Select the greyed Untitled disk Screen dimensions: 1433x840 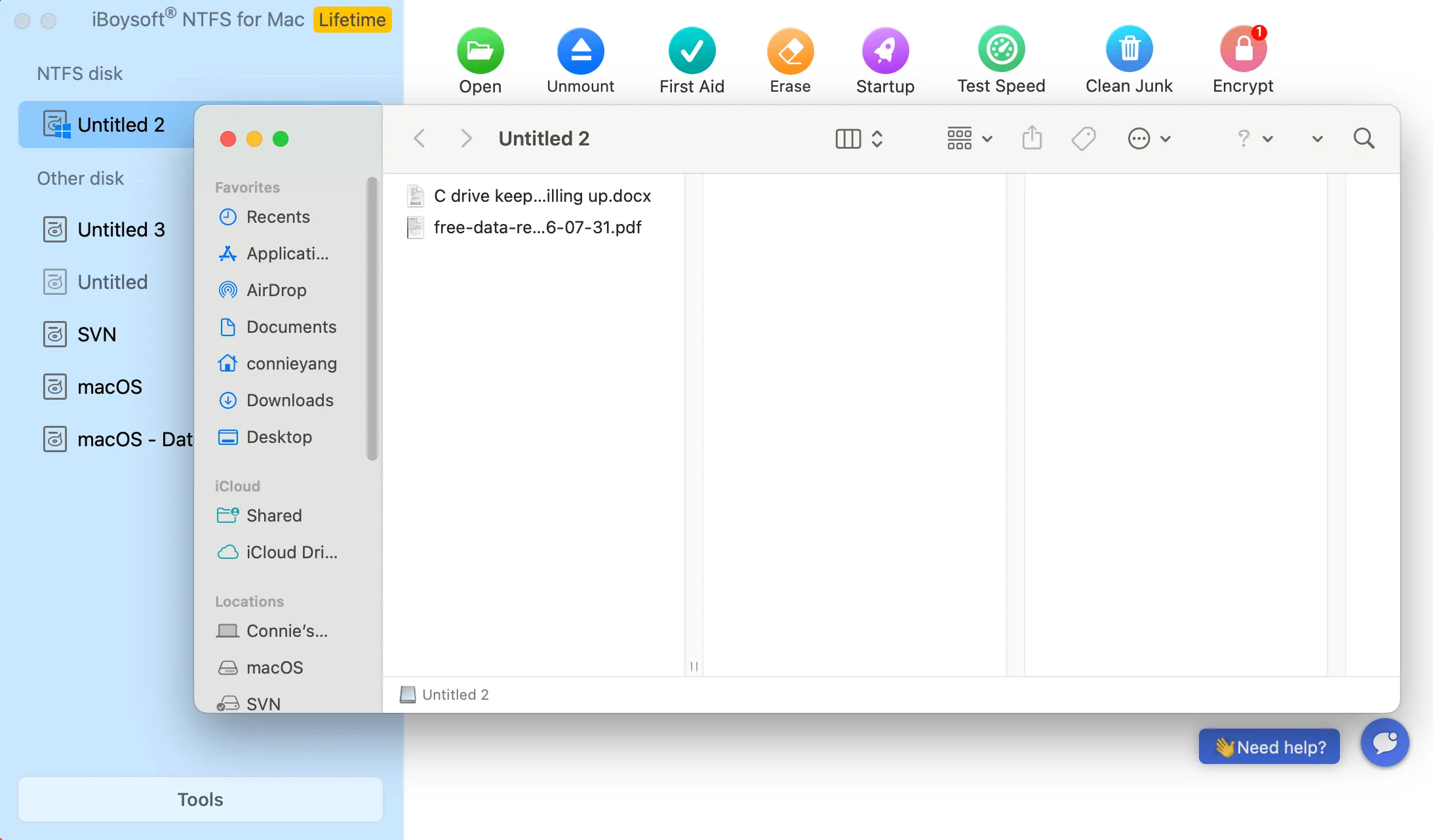tap(96, 282)
